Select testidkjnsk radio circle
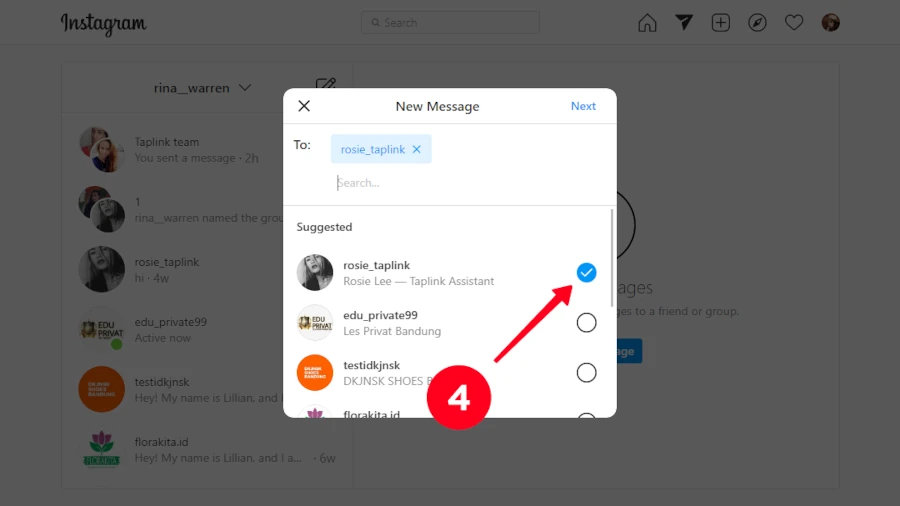The image size is (900, 506). (x=586, y=372)
